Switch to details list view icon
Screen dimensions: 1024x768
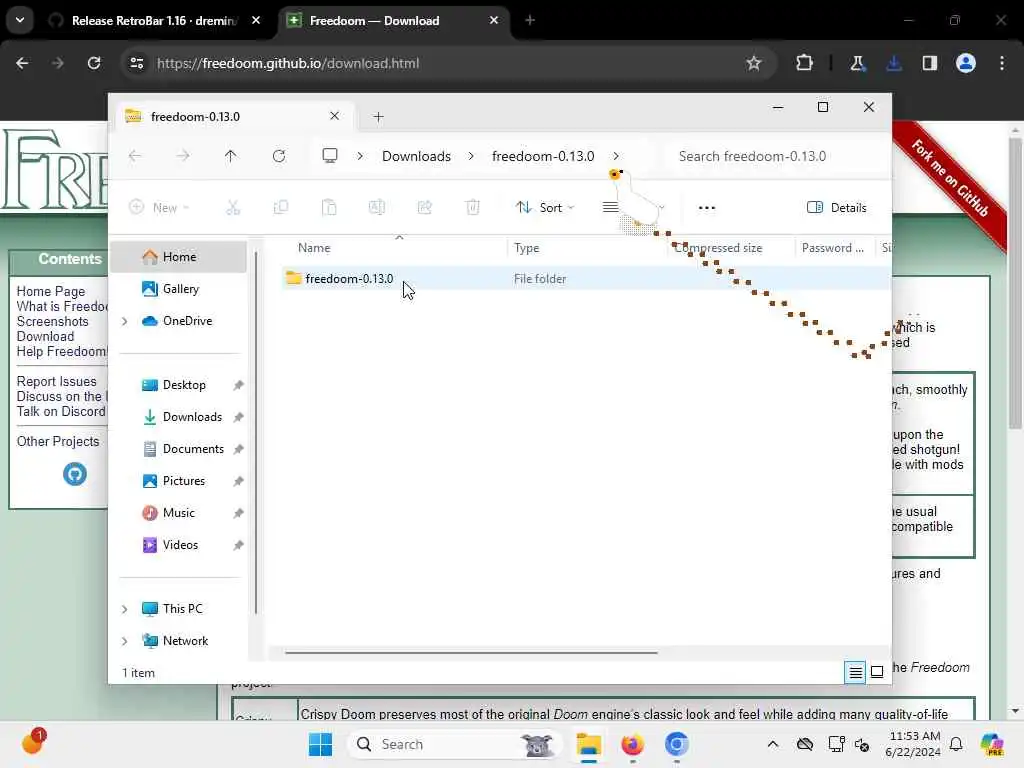(x=855, y=672)
